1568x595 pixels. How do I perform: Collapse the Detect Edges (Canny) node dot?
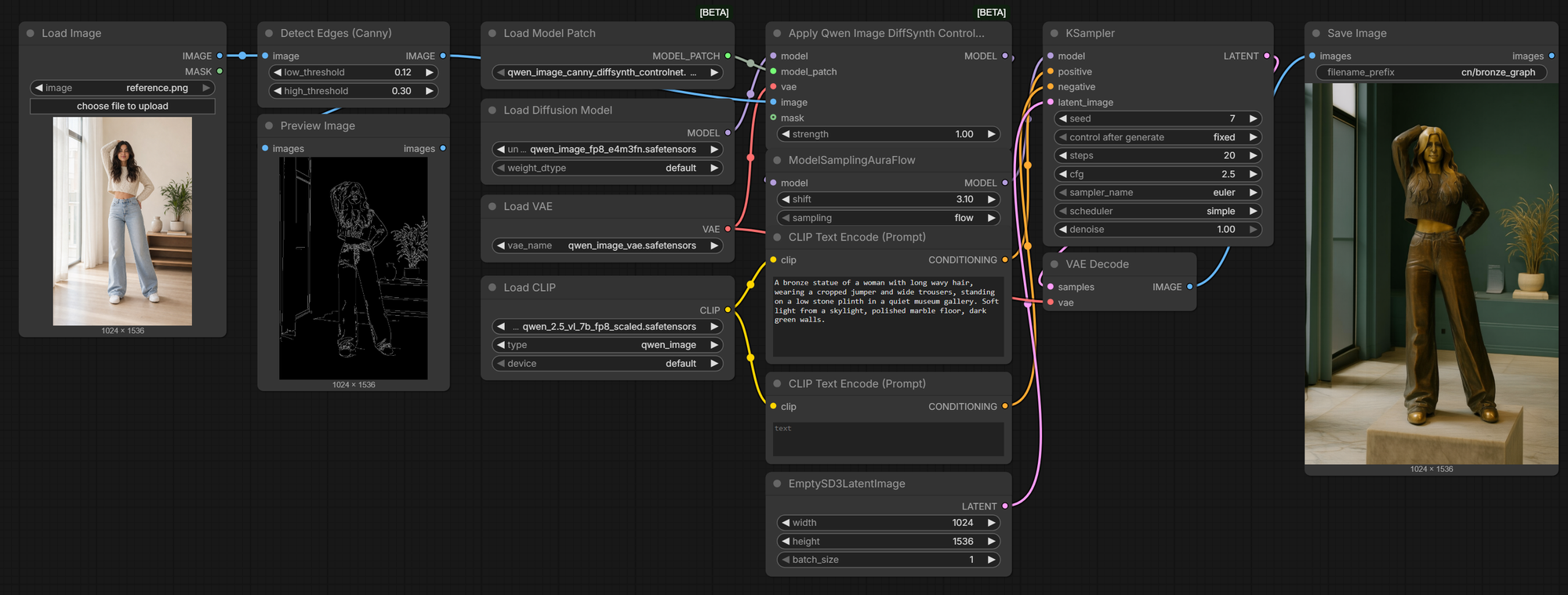[269, 34]
